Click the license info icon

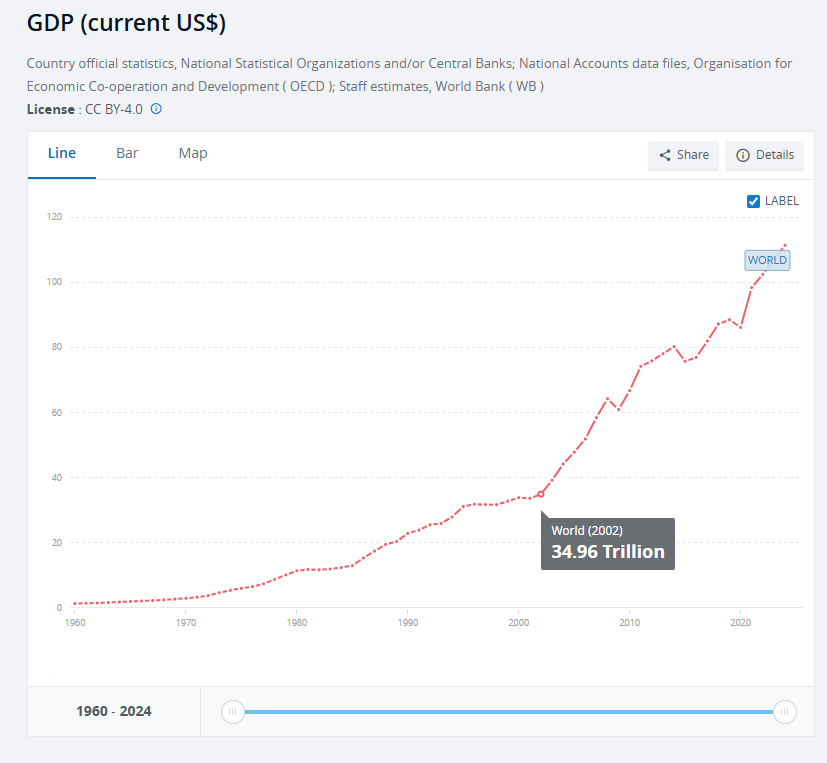tap(156, 109)
